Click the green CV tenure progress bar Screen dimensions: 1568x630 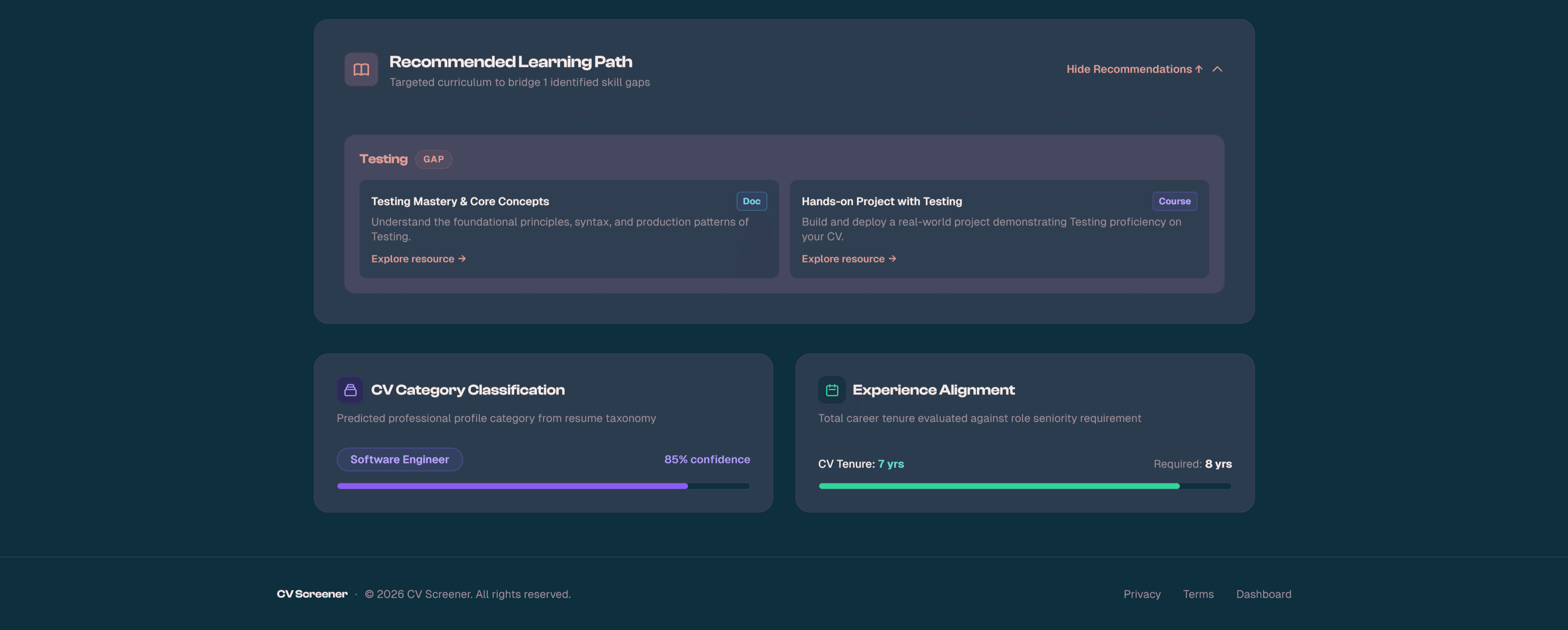point(1025,487)
